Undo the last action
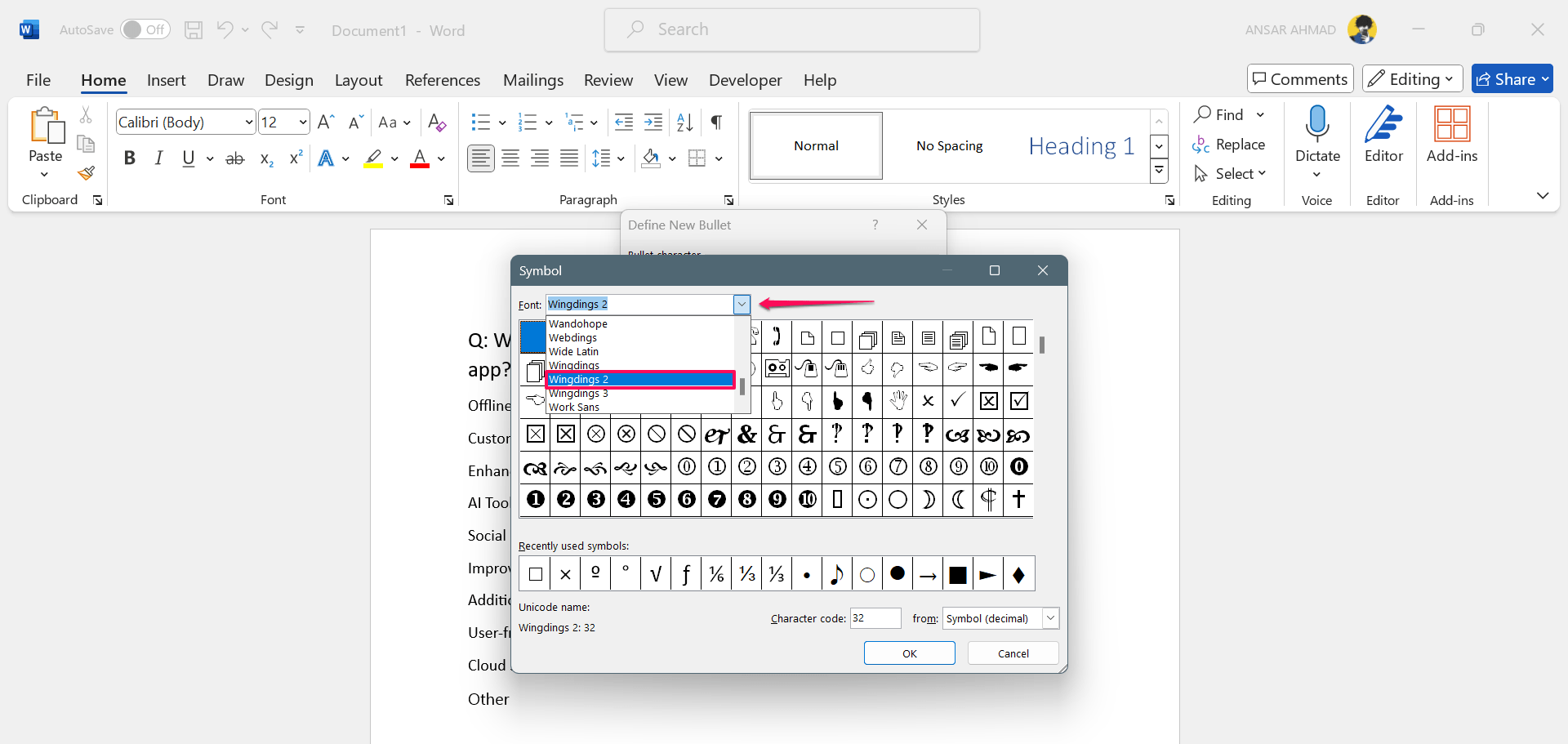1568x744 pixels. 225,30
